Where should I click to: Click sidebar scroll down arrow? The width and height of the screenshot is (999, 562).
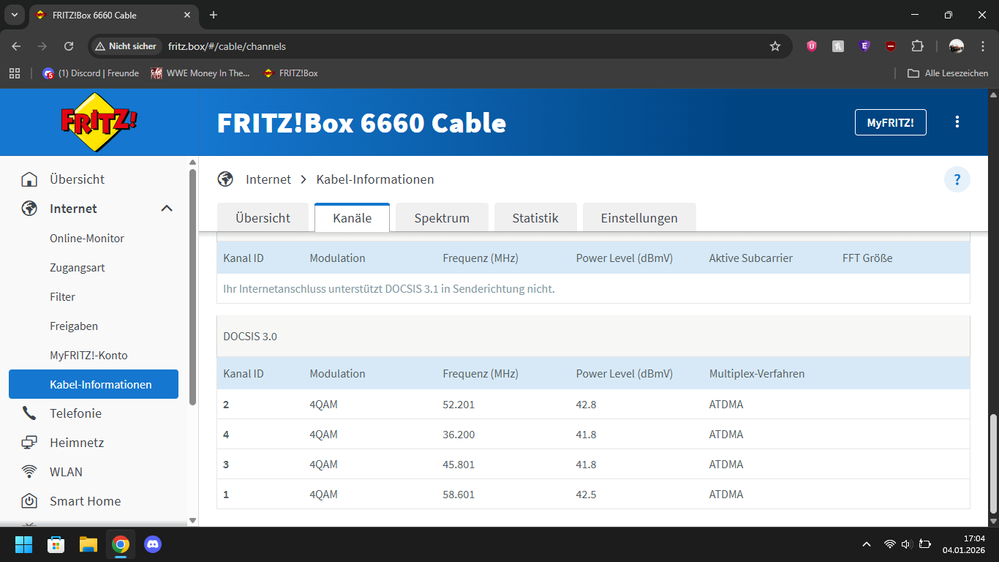(192, 521)
